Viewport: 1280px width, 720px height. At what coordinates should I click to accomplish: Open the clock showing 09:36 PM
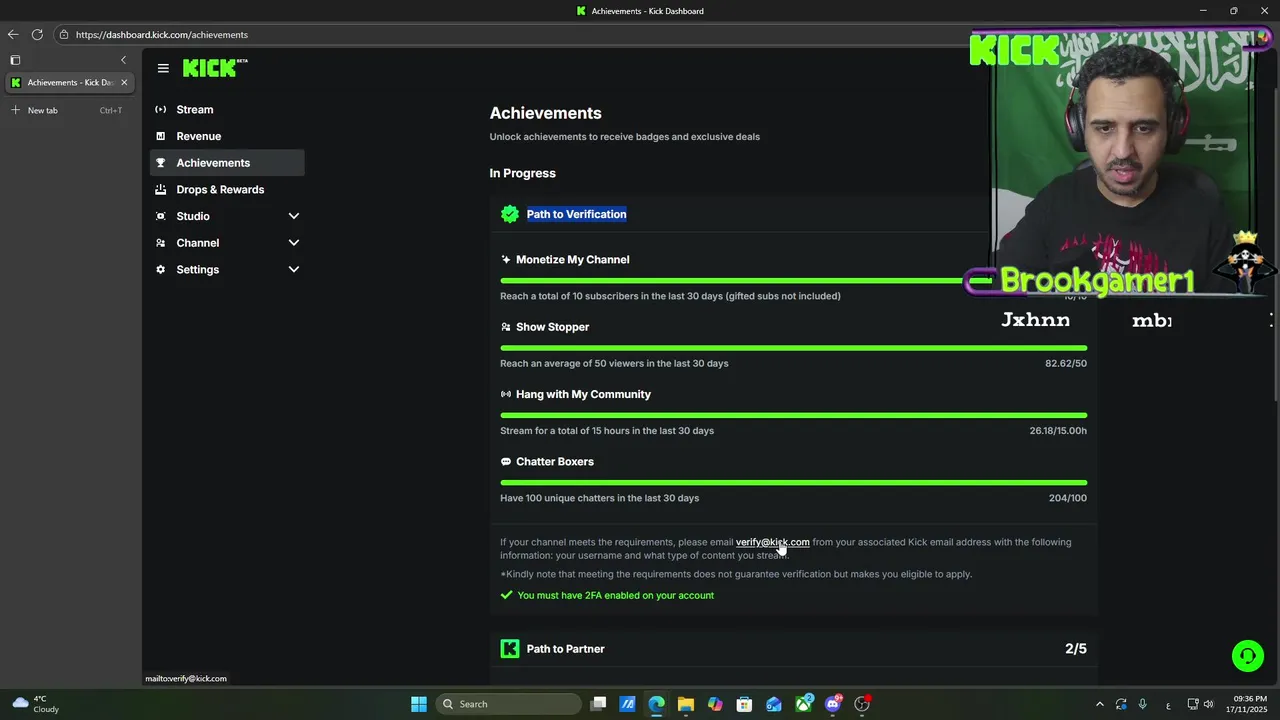(1250, 704)
